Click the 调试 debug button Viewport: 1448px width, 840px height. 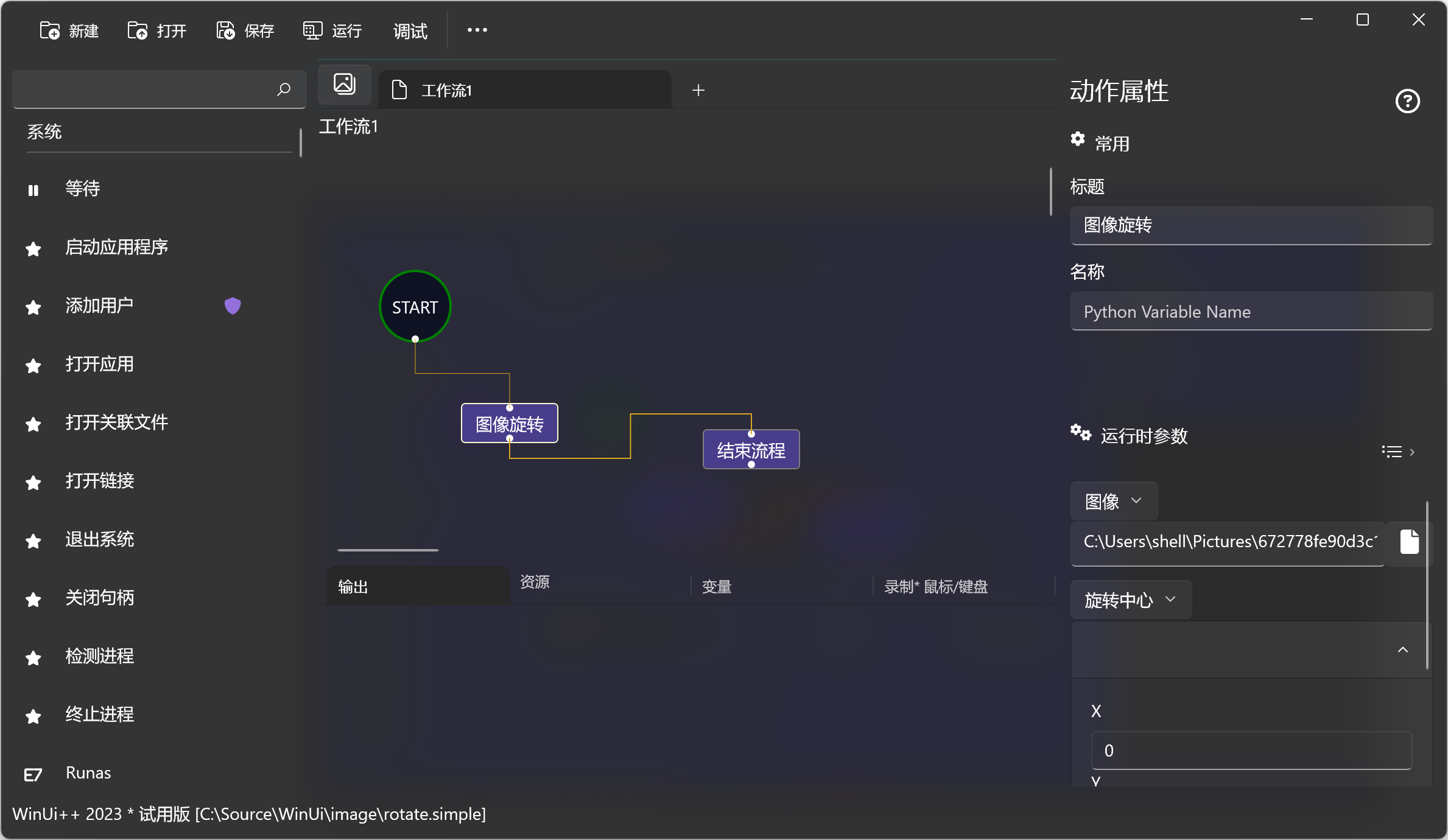tap(410, 30)
